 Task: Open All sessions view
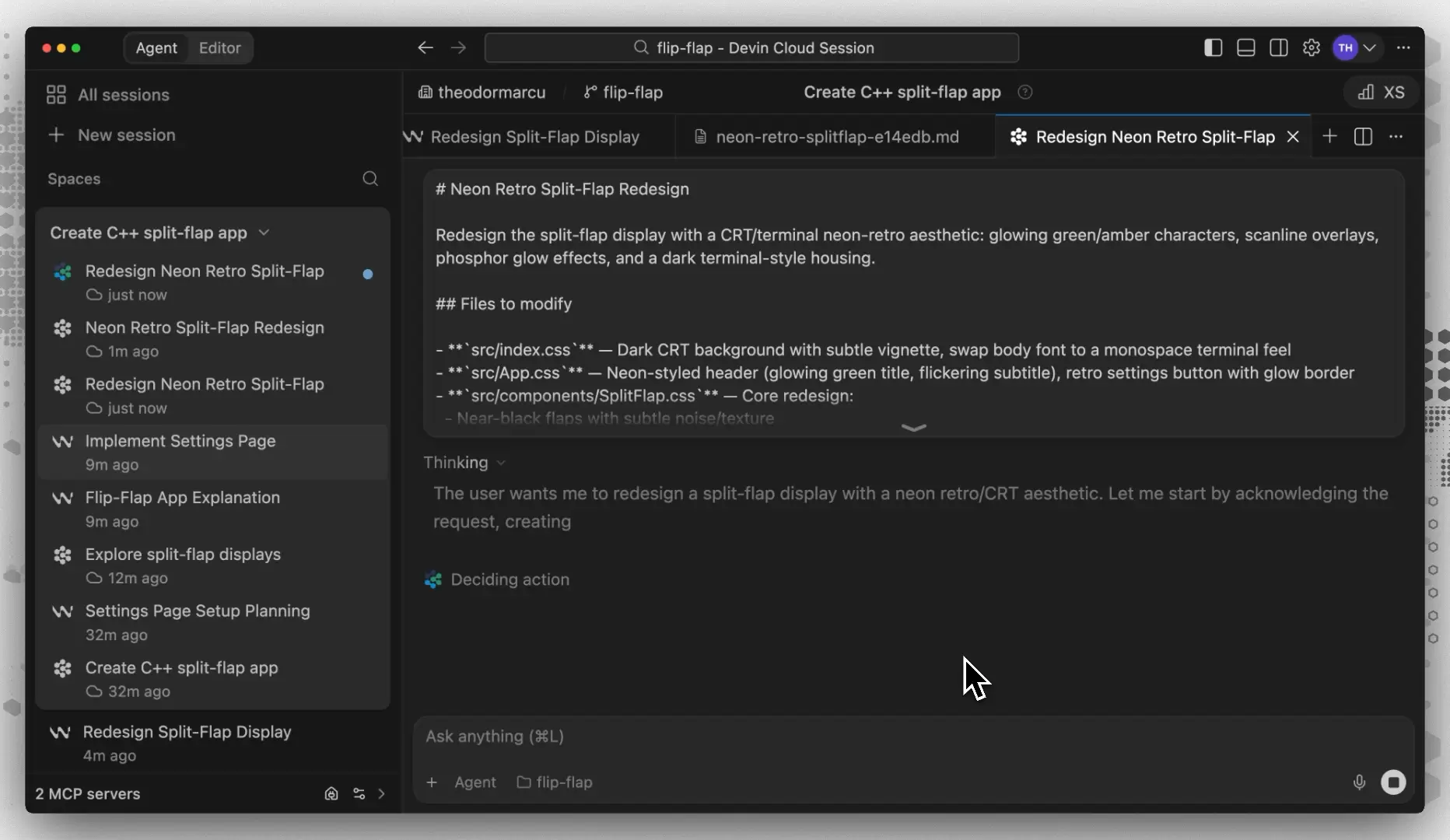pos(108,95)
